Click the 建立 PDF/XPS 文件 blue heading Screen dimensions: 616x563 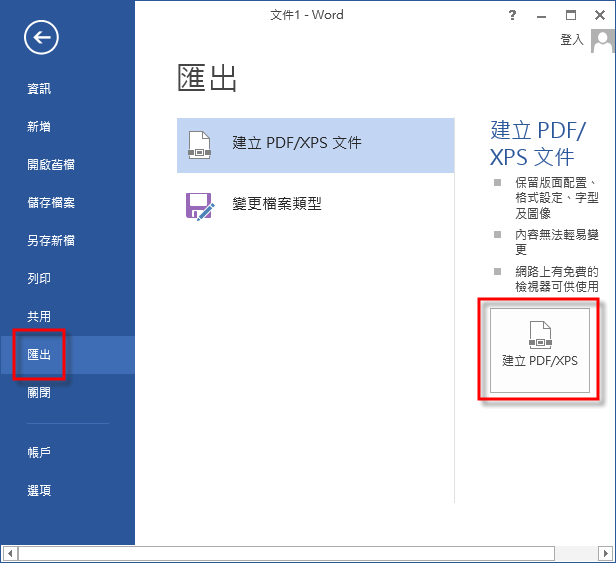[538, 143]
